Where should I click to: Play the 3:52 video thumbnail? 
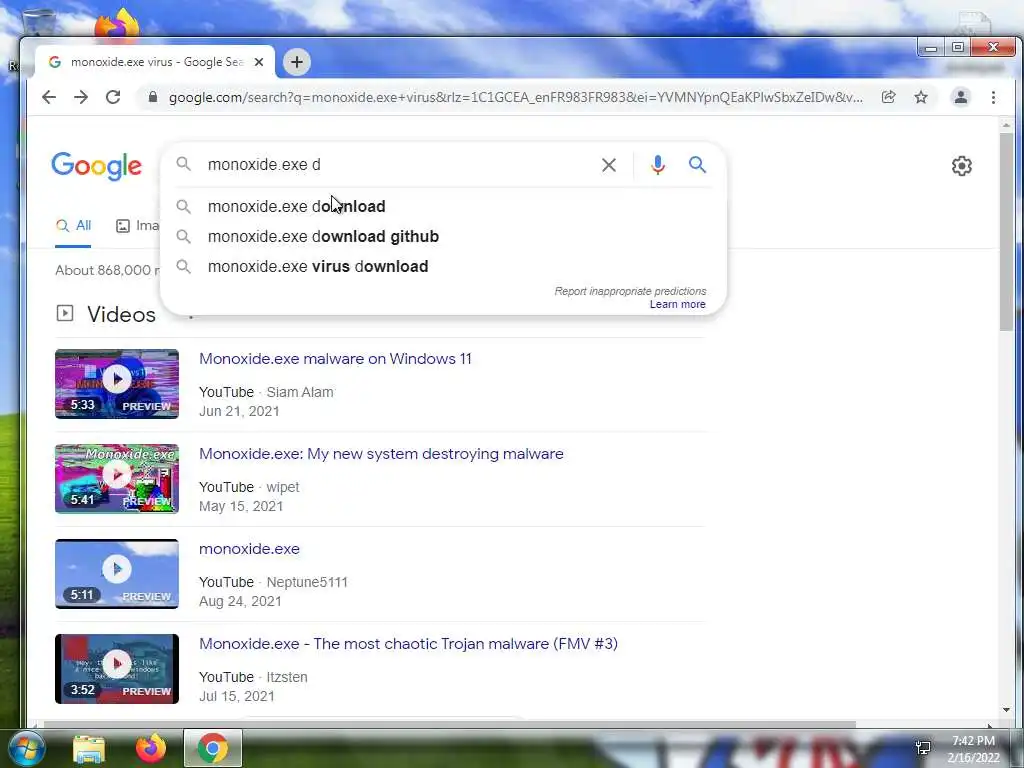117,669
